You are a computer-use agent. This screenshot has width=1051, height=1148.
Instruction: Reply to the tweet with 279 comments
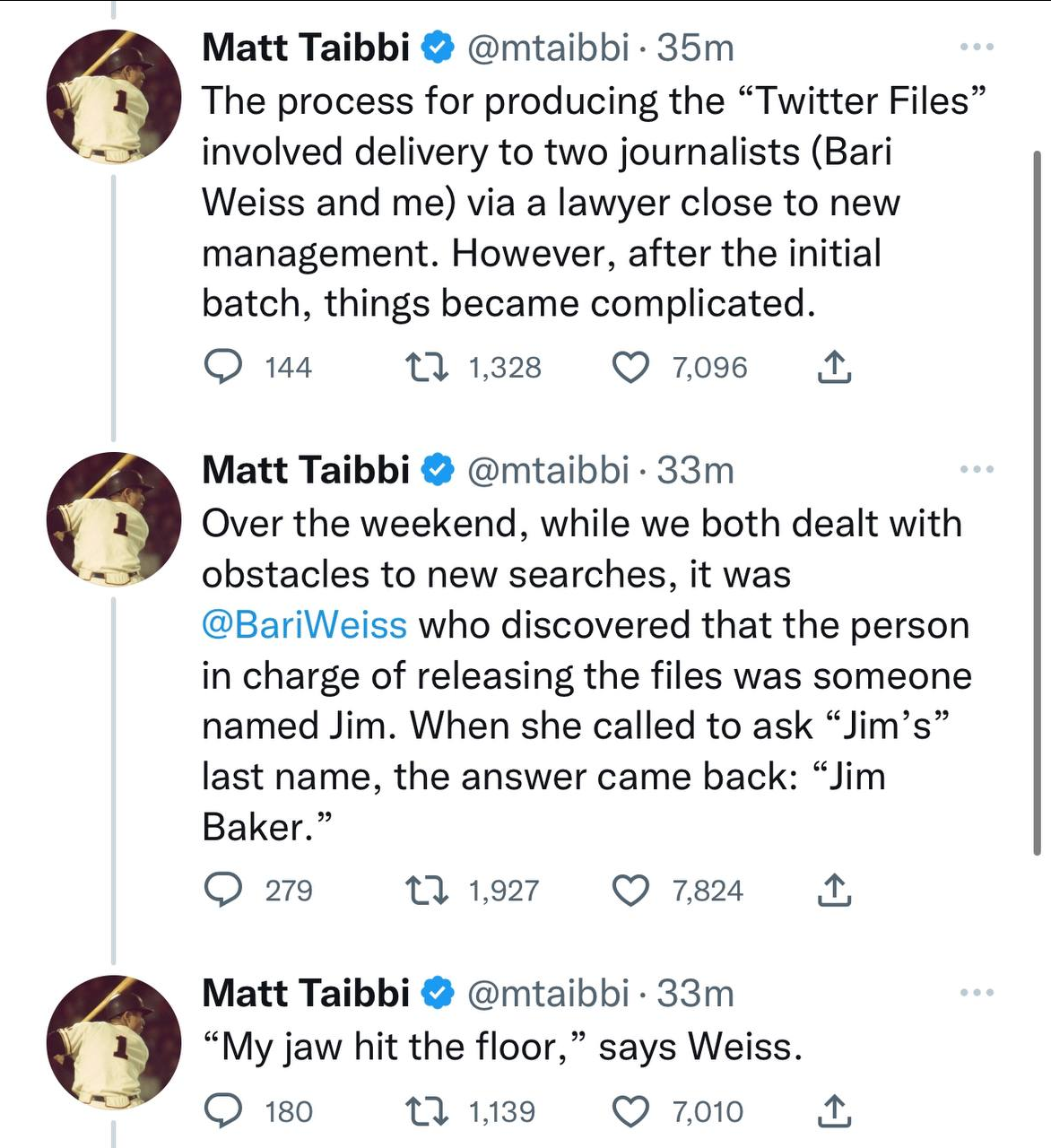click(222, 890)
